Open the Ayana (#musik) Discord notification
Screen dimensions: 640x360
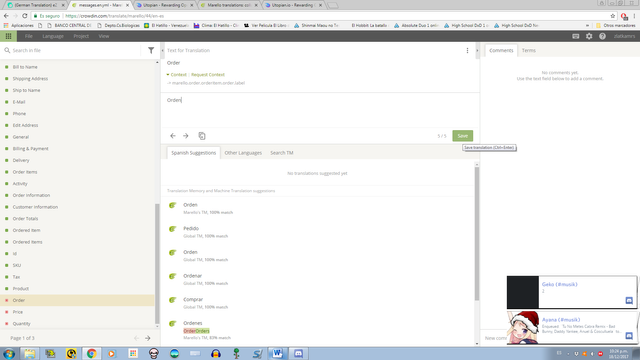[571, 328]
